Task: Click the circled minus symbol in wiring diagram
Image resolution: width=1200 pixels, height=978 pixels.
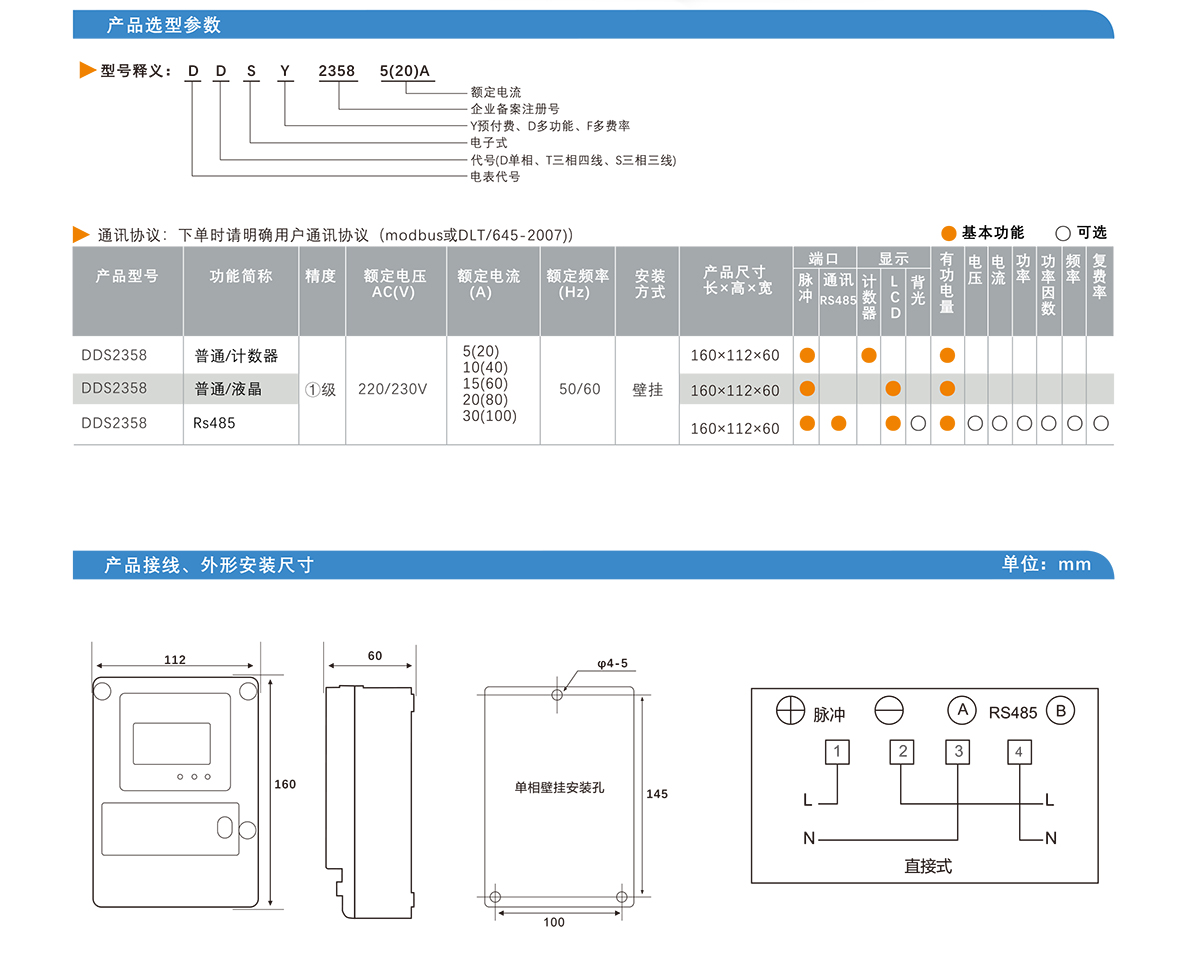Action: tap(888, 711)
